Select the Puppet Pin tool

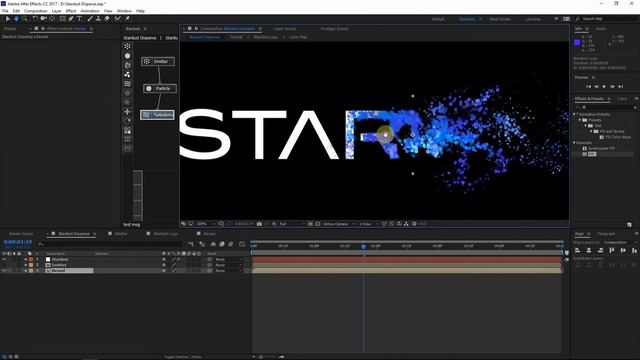[x=127, y=19]
